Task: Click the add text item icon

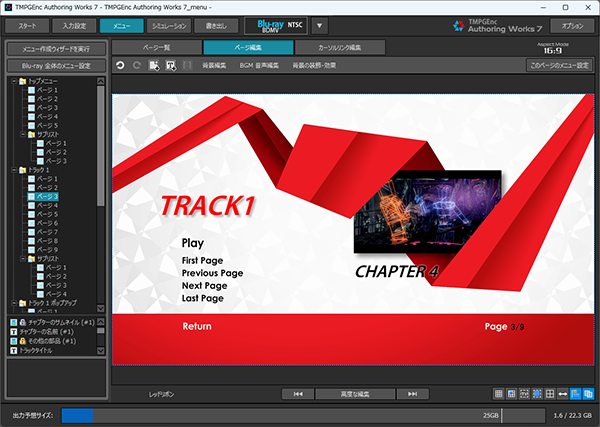Action: (x=171, y=65)
